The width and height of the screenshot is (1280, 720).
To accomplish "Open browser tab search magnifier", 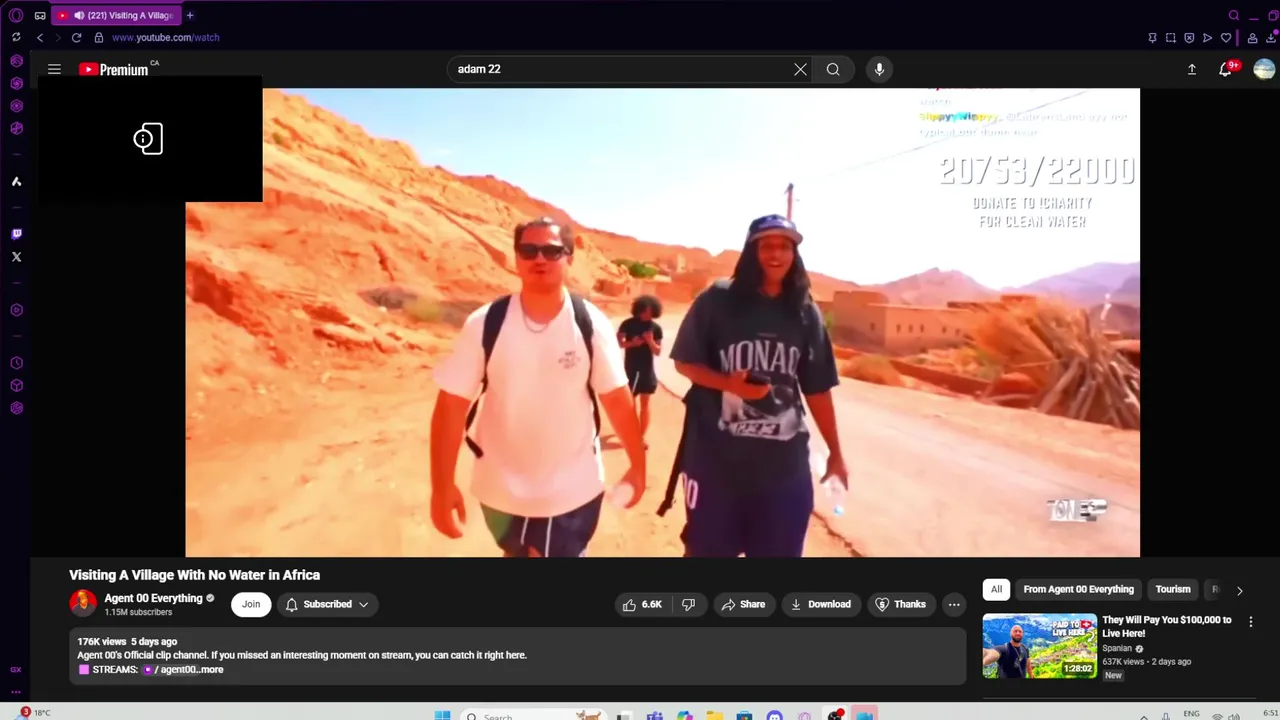I will tap(1234, 15).
